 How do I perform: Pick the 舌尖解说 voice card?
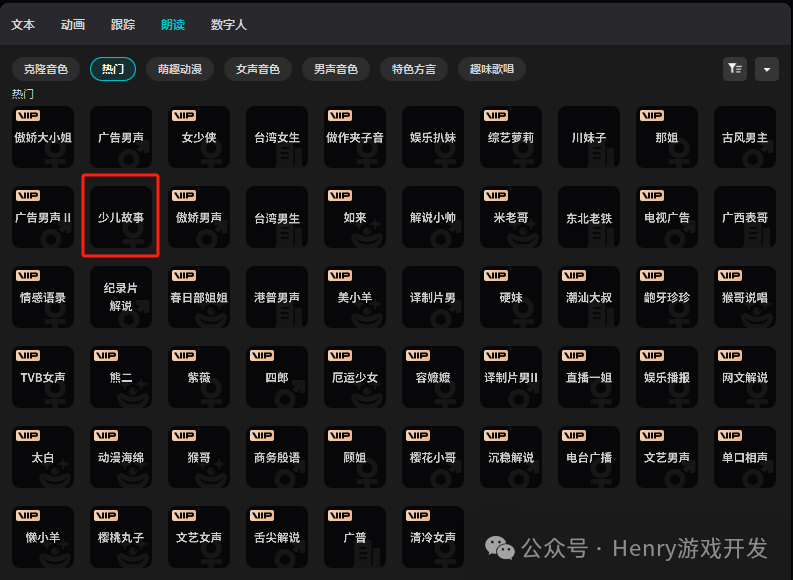(277, 537)
